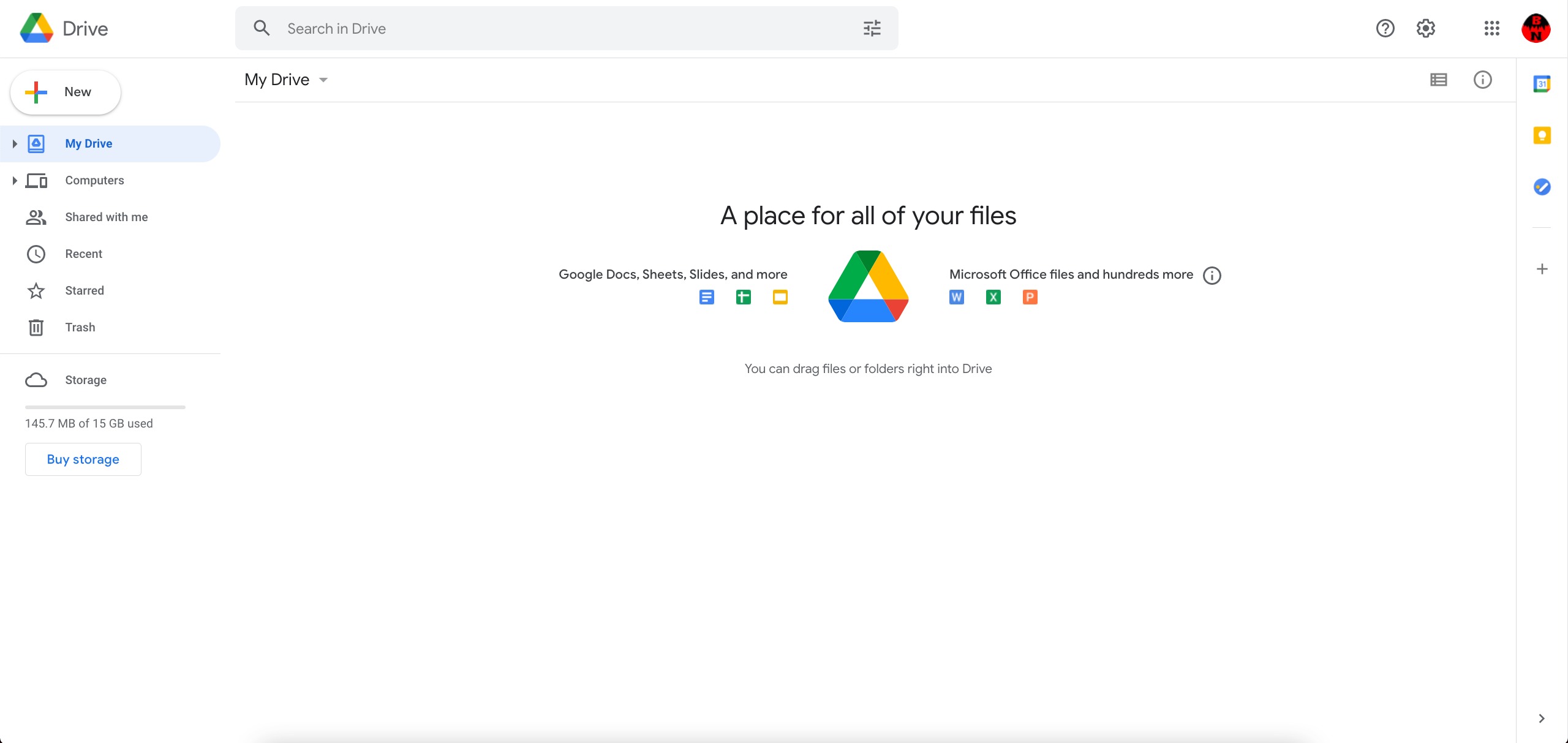Click the Buy storage button
Image resolution: width=1568 pixels, height=743 pixels.
83,459
